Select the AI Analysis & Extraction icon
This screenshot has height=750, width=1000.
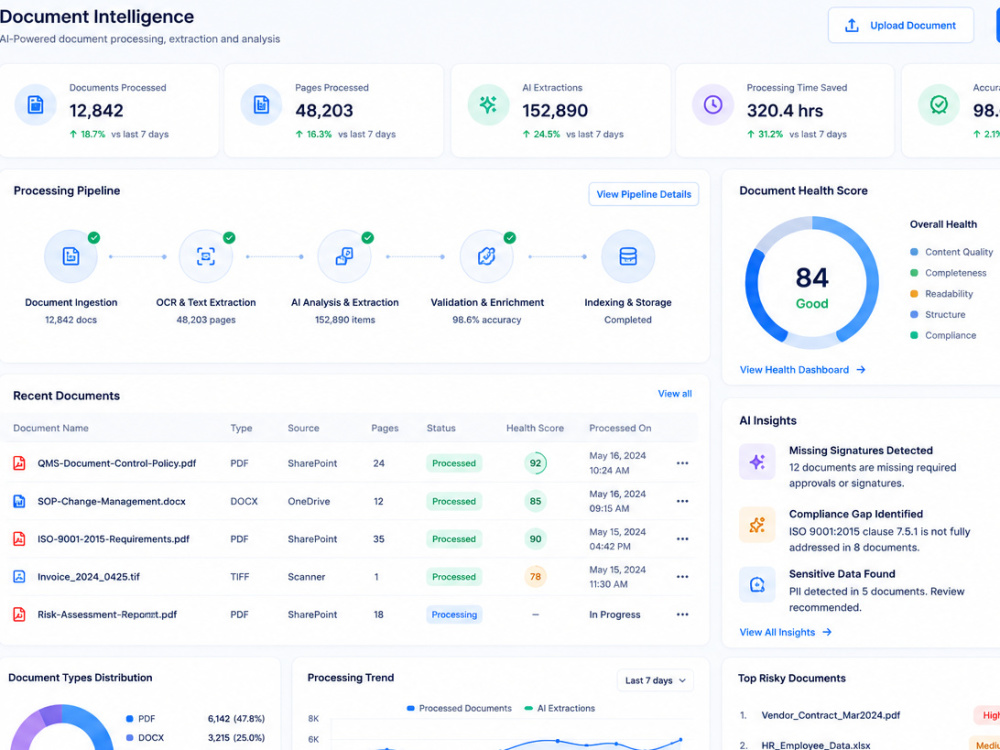point(344,256)
